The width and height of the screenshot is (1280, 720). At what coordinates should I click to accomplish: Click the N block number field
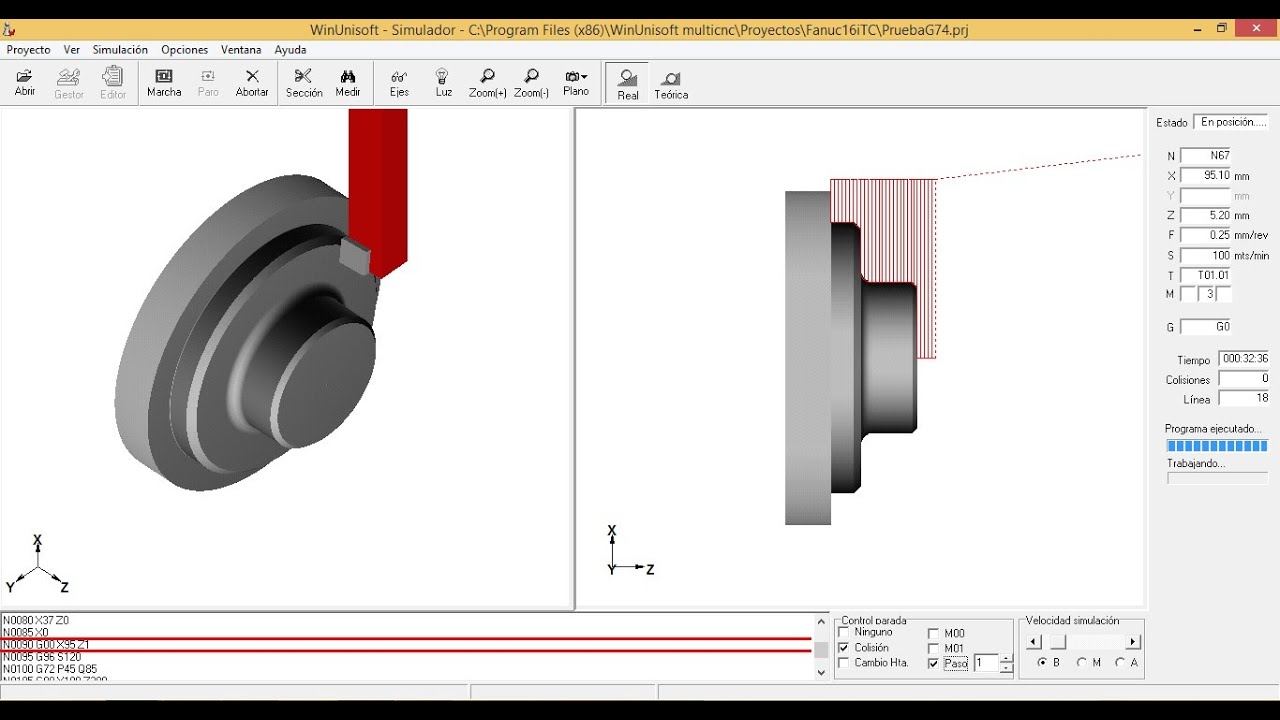click(1206, 156)
